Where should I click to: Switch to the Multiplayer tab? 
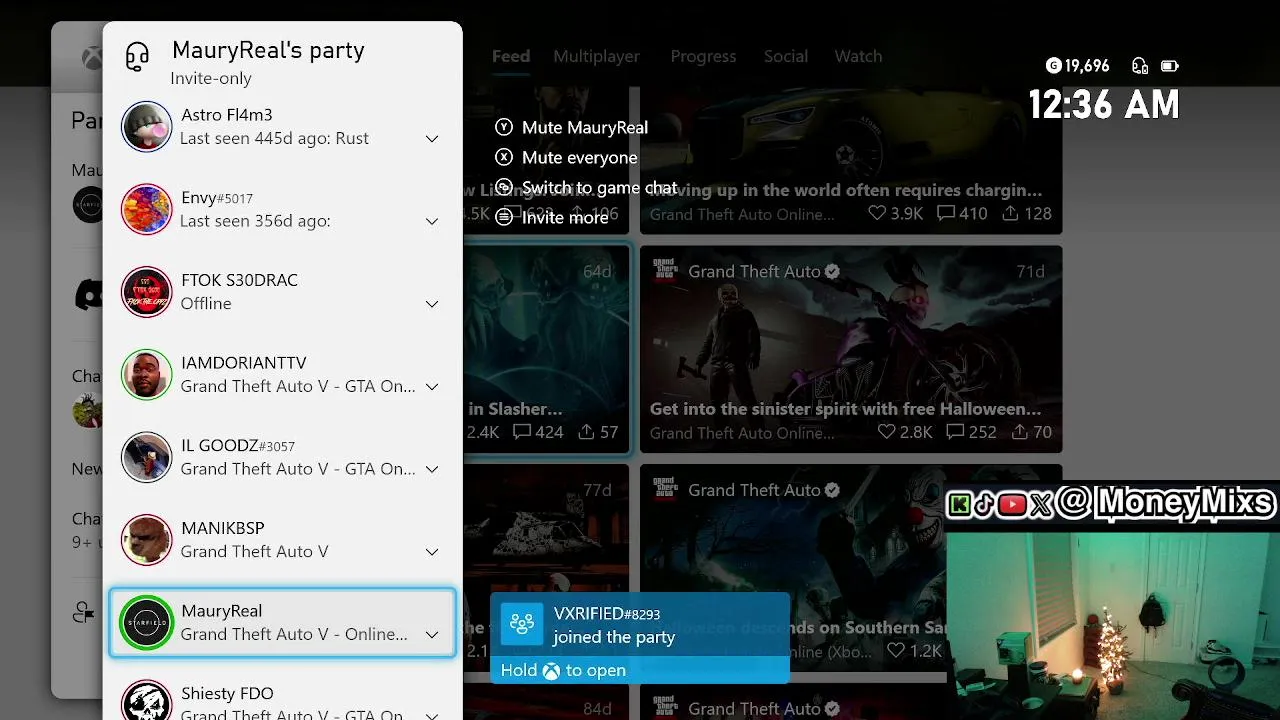pos(596,56)
